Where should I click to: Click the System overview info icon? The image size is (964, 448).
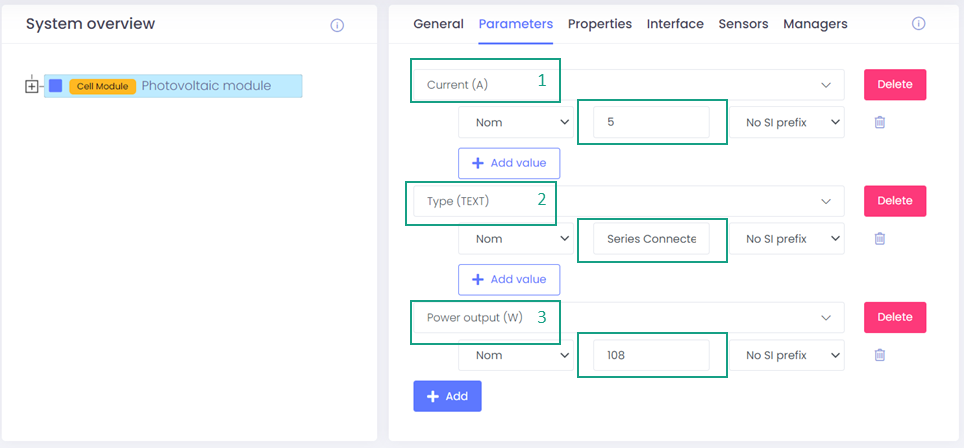[x=337, y=25]
